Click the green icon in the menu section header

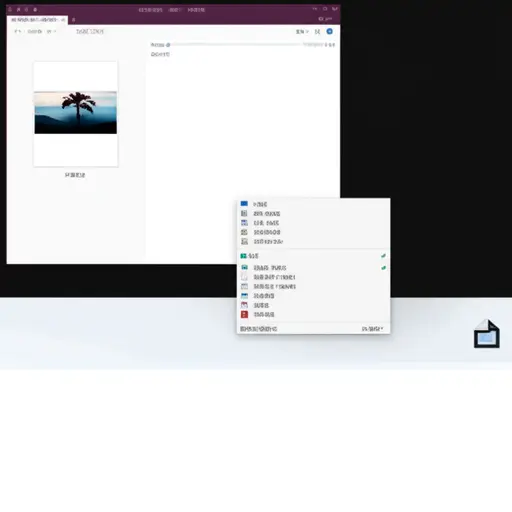[x=243, y=256]
